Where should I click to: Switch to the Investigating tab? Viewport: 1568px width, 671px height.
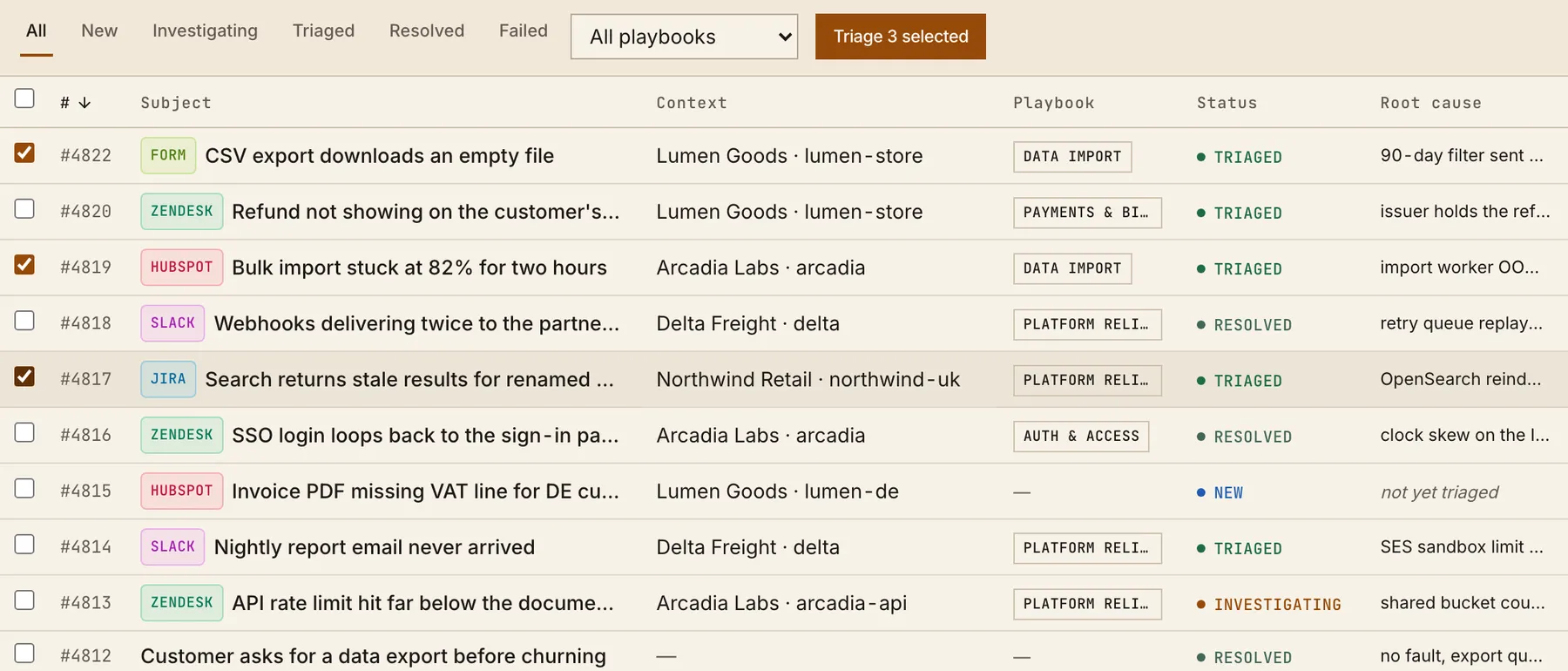coord(205,31)
